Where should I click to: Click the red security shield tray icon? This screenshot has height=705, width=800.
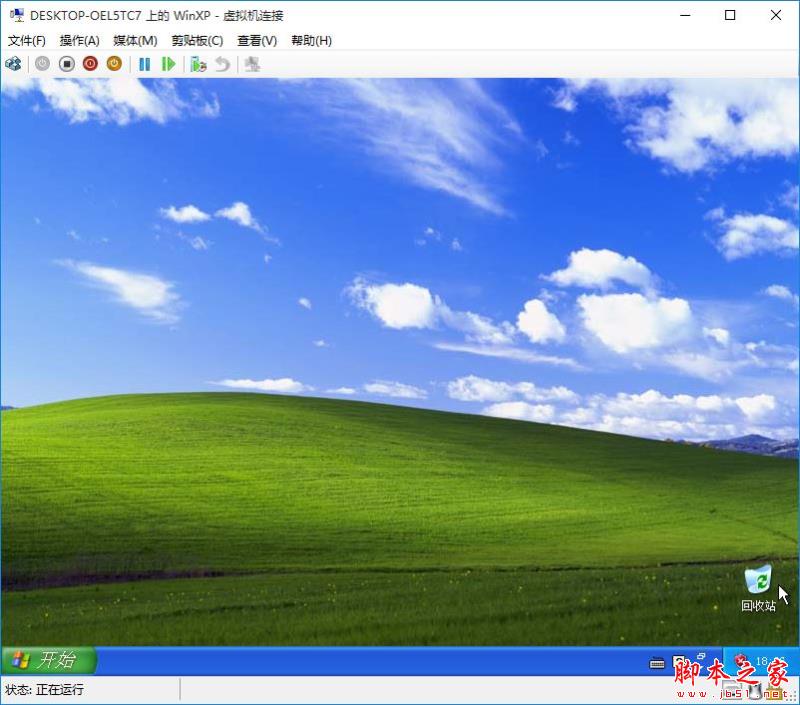[x=740, y=661]
